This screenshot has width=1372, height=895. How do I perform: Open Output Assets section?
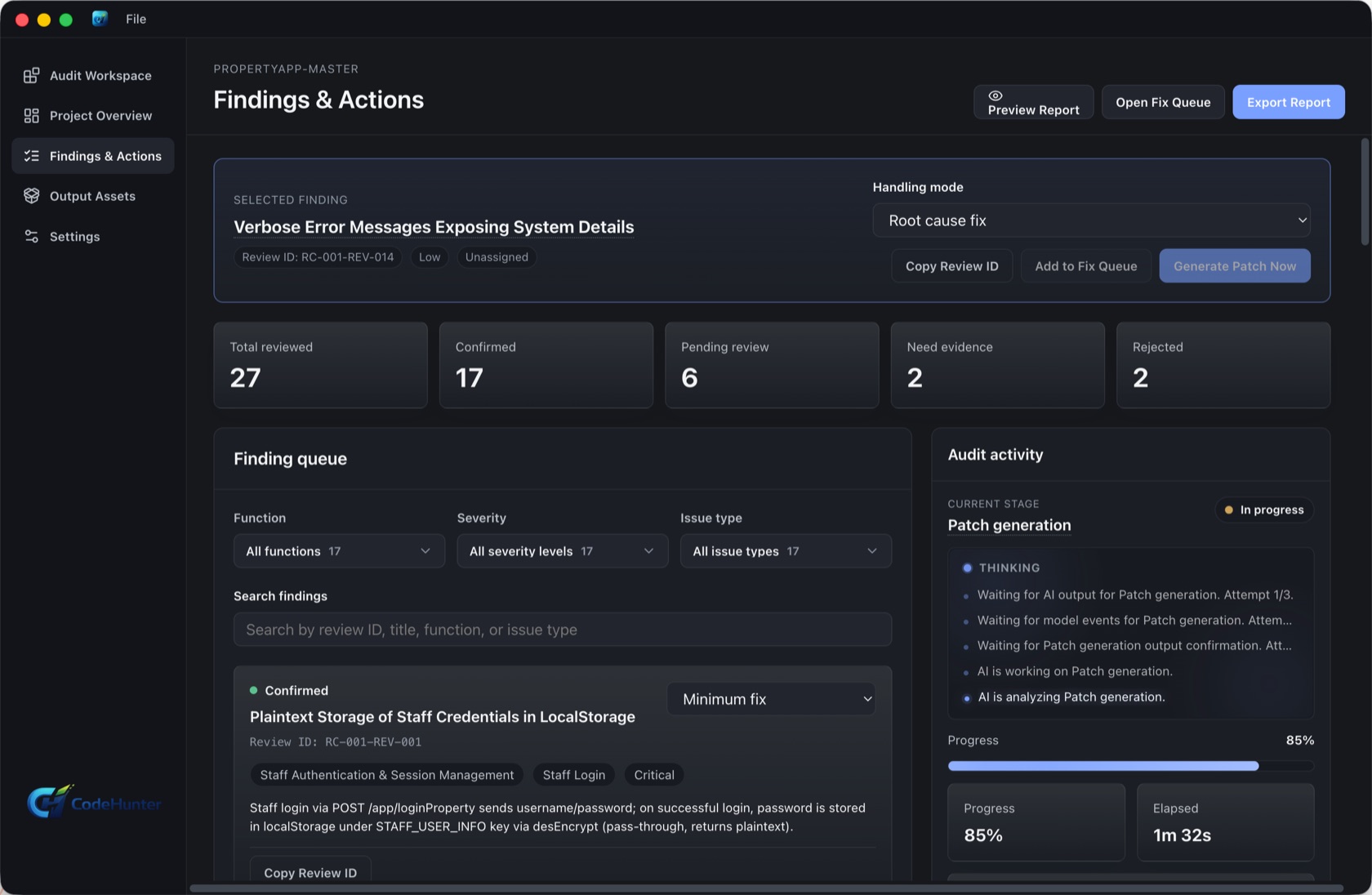92,196
